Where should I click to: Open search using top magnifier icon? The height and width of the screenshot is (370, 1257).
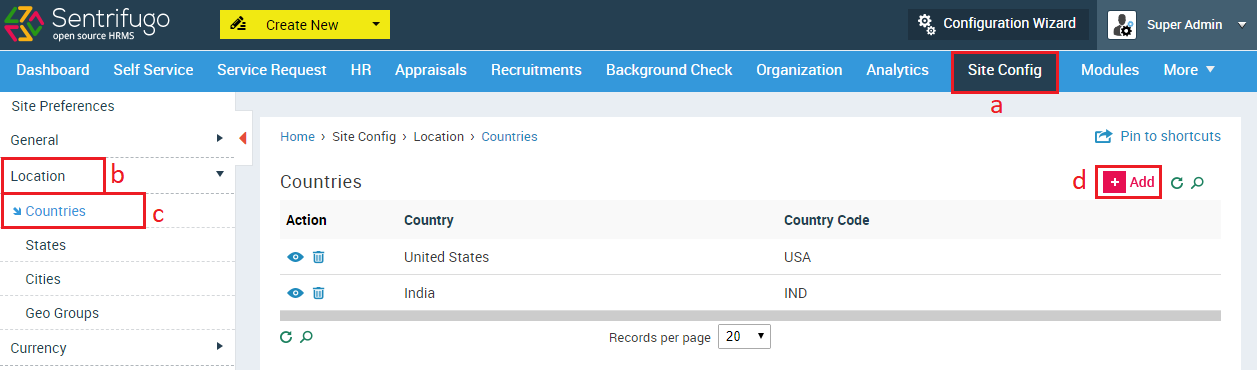pos(1198,183)
